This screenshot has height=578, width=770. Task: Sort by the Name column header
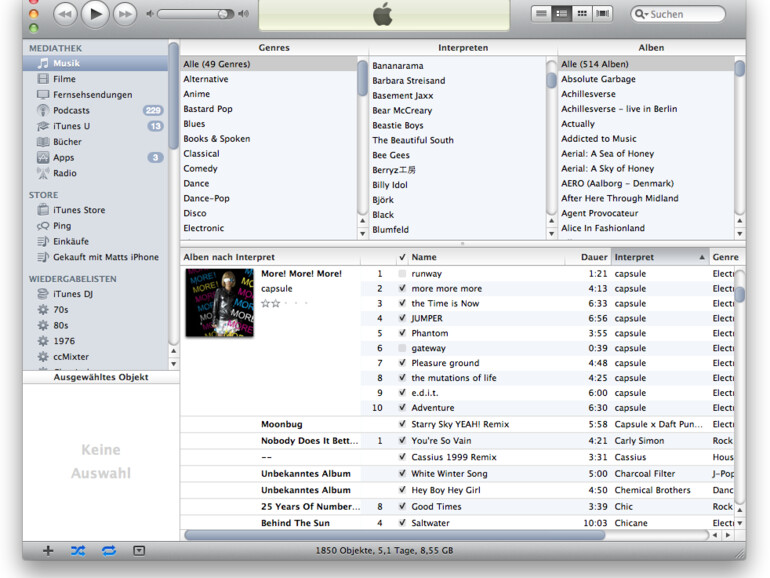tap(487, 257)
